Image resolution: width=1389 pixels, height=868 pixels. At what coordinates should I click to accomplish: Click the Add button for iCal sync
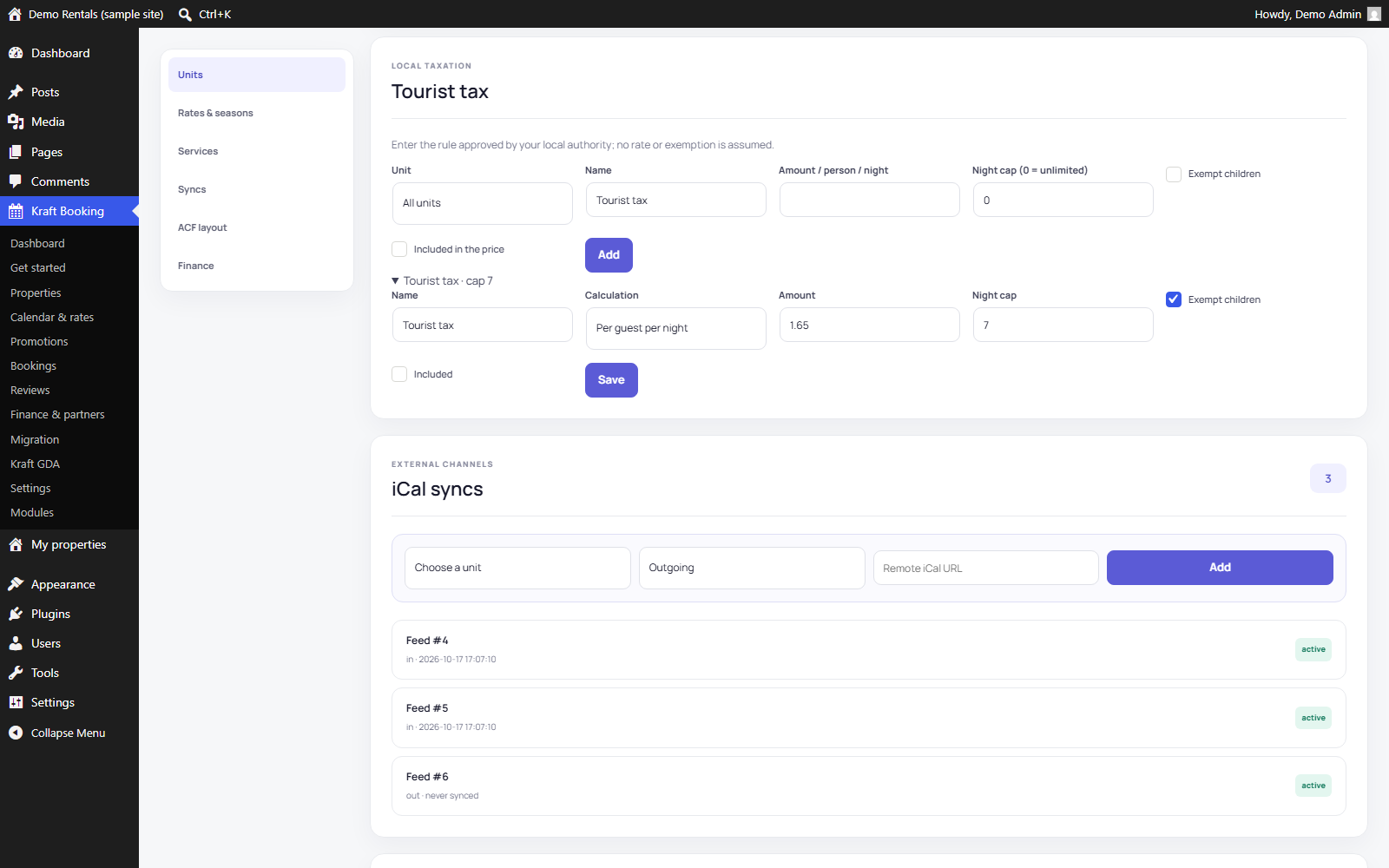tap(1220, 568)
